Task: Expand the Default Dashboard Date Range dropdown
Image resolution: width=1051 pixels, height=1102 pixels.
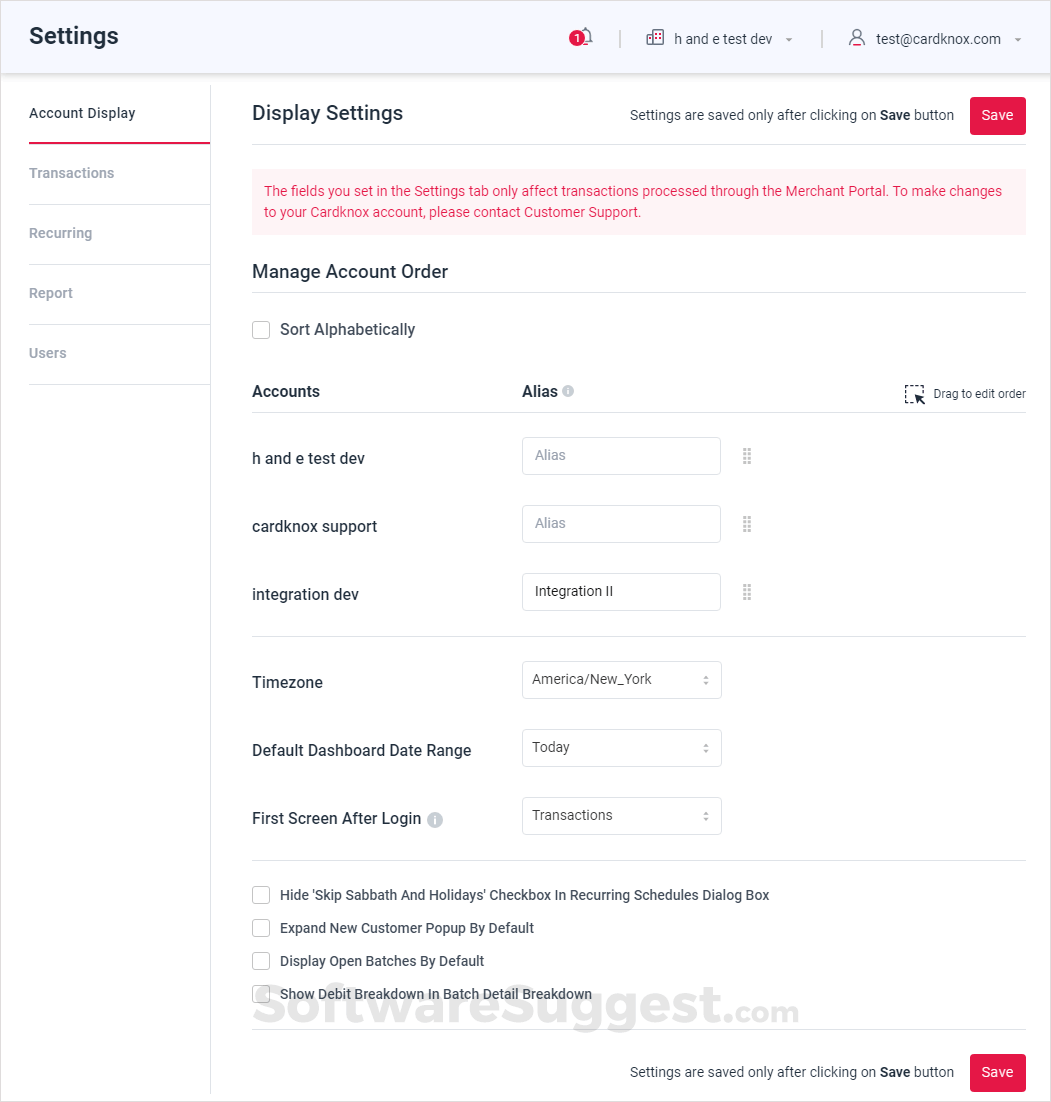Action: pos(621,748)
